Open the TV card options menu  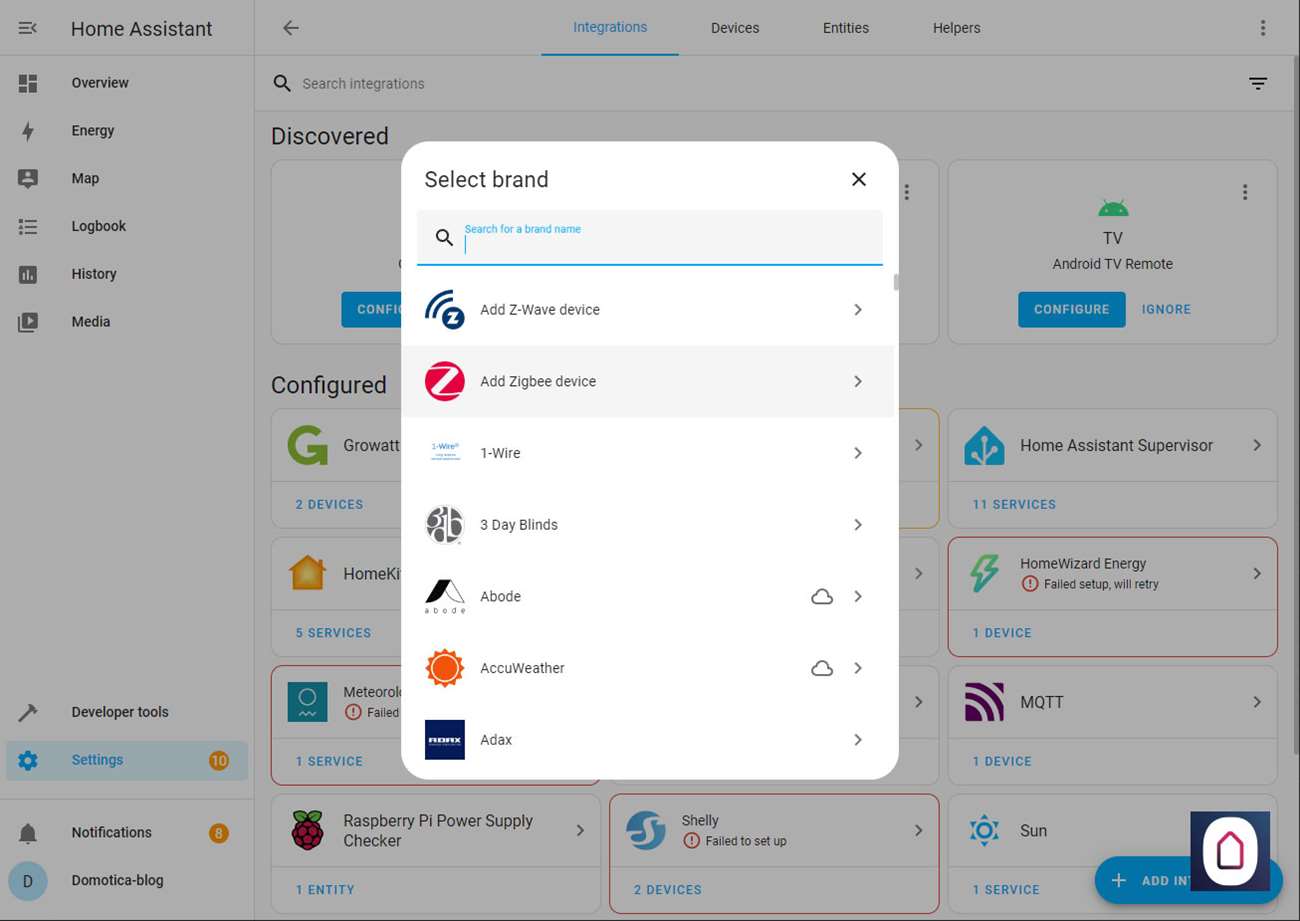coord(1245,192)
